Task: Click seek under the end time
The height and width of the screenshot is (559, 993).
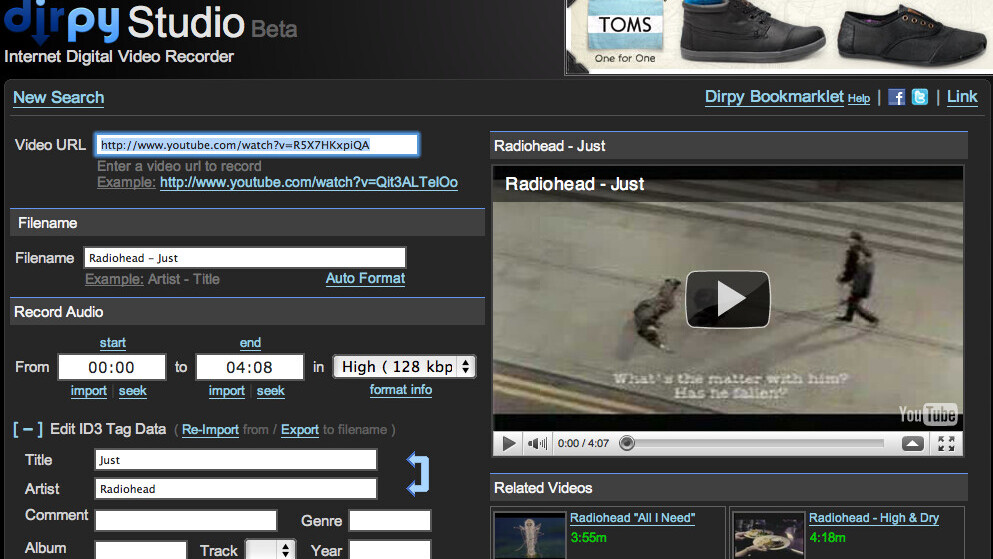Action: click(270, 391)
